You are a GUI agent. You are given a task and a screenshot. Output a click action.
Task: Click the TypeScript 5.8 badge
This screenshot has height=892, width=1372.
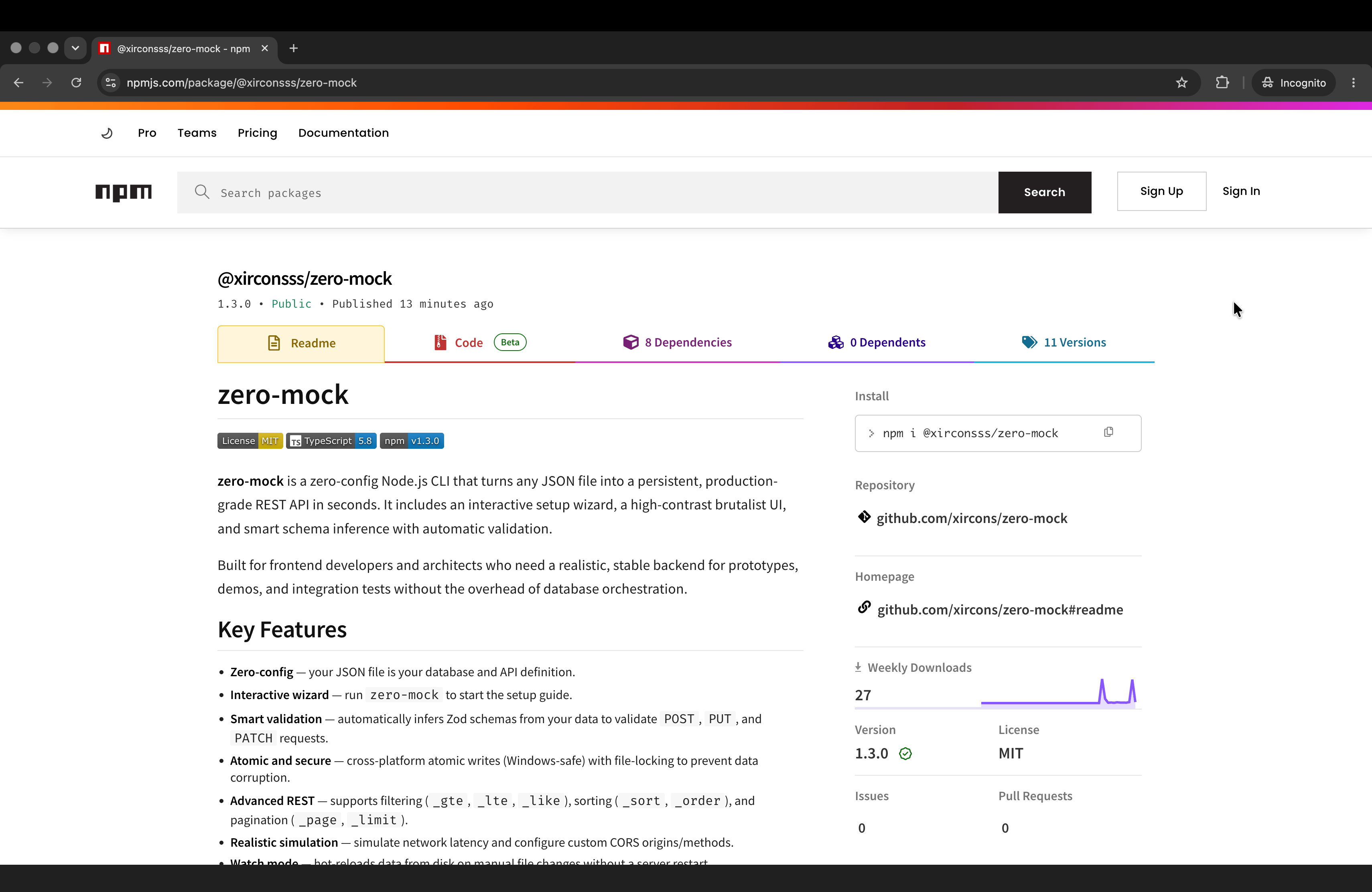pos(331,440)
